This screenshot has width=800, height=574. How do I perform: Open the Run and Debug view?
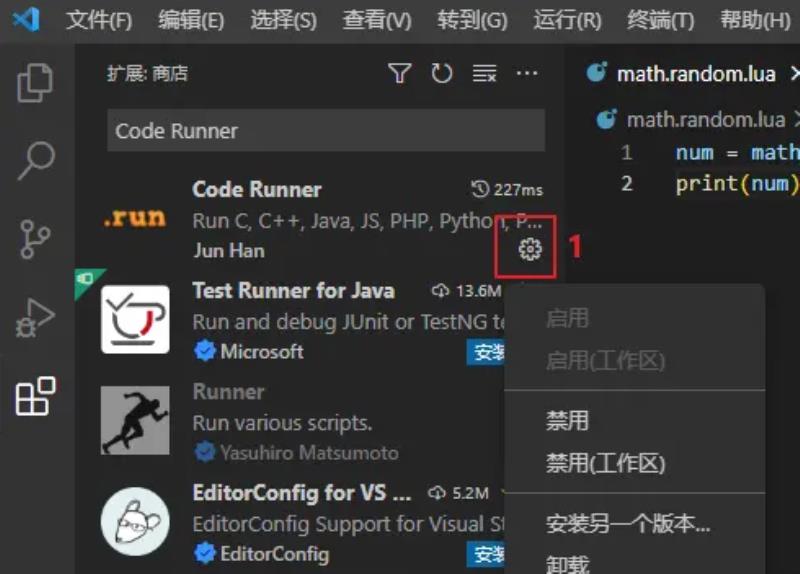pos(35,317)
